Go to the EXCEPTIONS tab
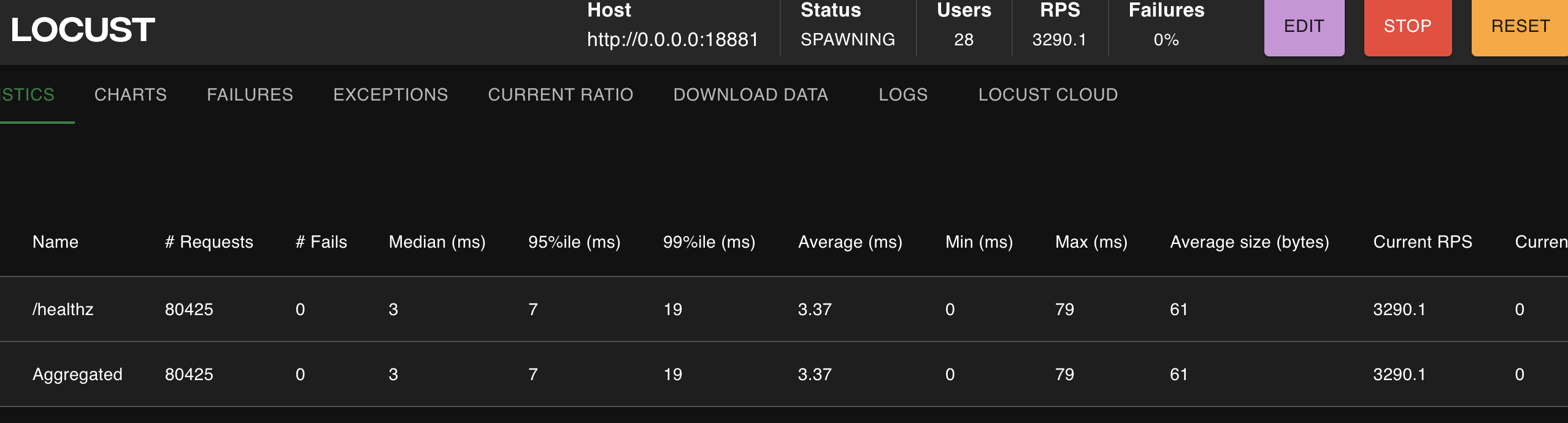1568x423 pixels. click(x=390, y=94)
